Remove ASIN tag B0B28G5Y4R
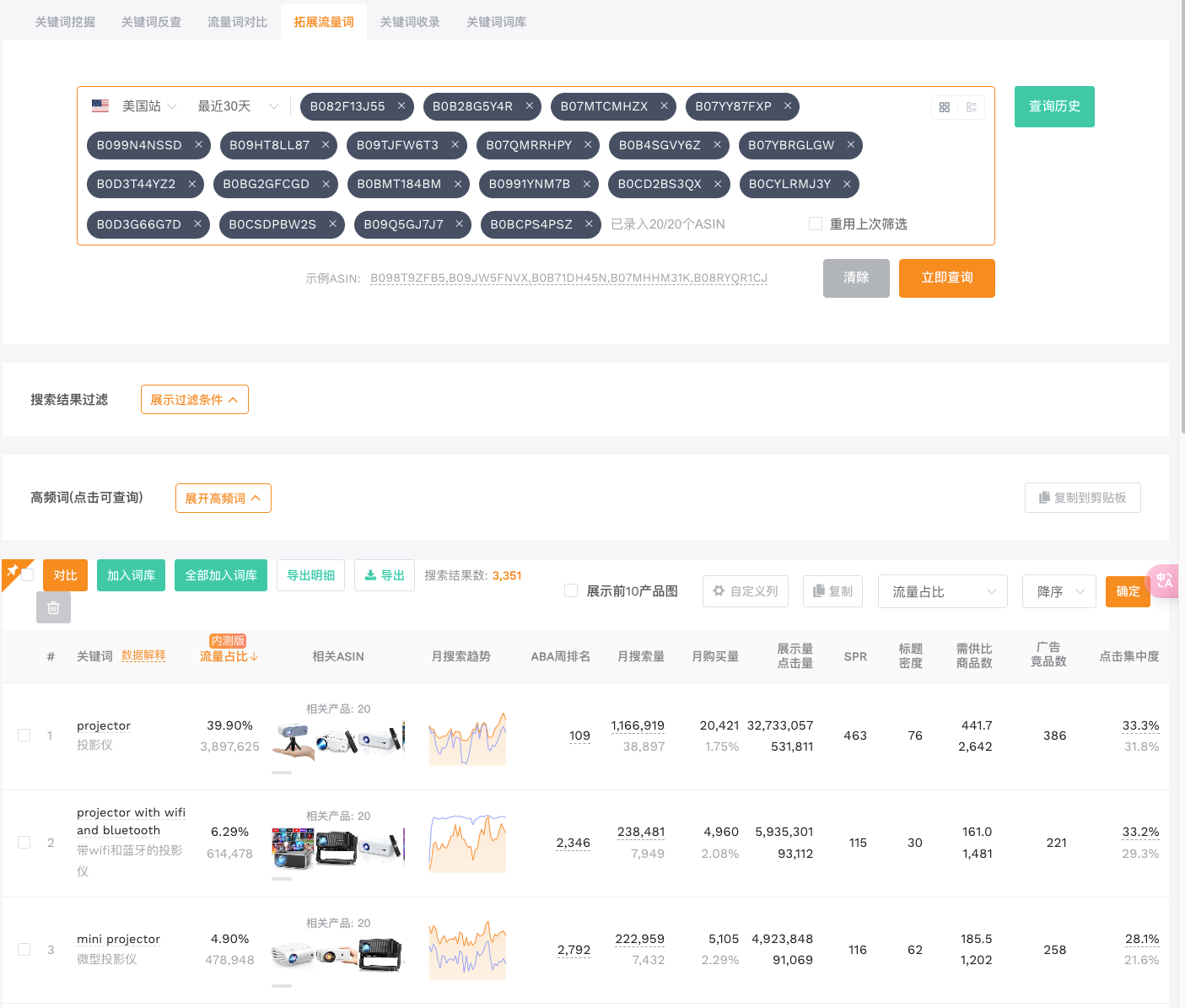1185x1008 pixels. [x=529, y=106]
